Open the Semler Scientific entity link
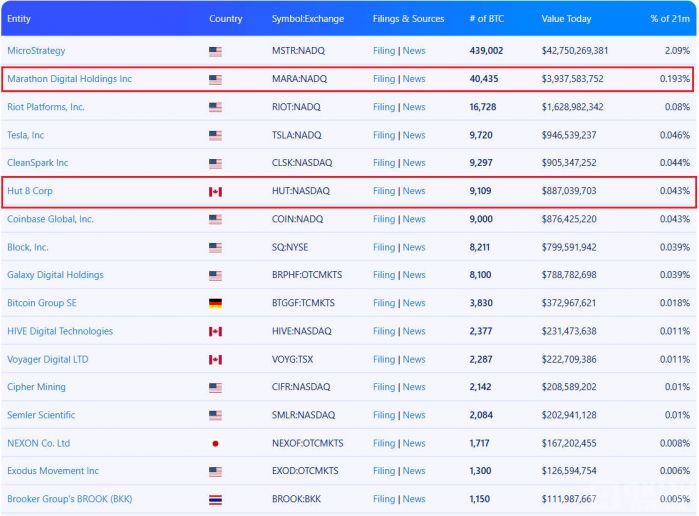Image resolution: width=699 pixels, height=516 pixels. 41,415
